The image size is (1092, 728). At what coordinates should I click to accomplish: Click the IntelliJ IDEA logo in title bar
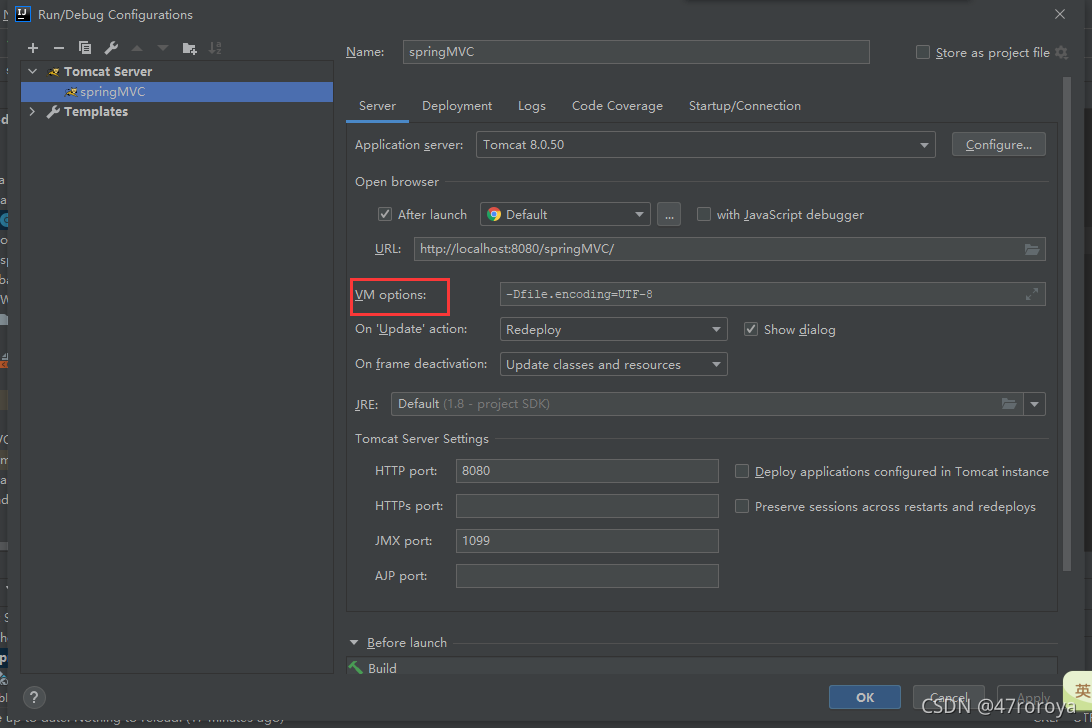[x=23, y=14]
